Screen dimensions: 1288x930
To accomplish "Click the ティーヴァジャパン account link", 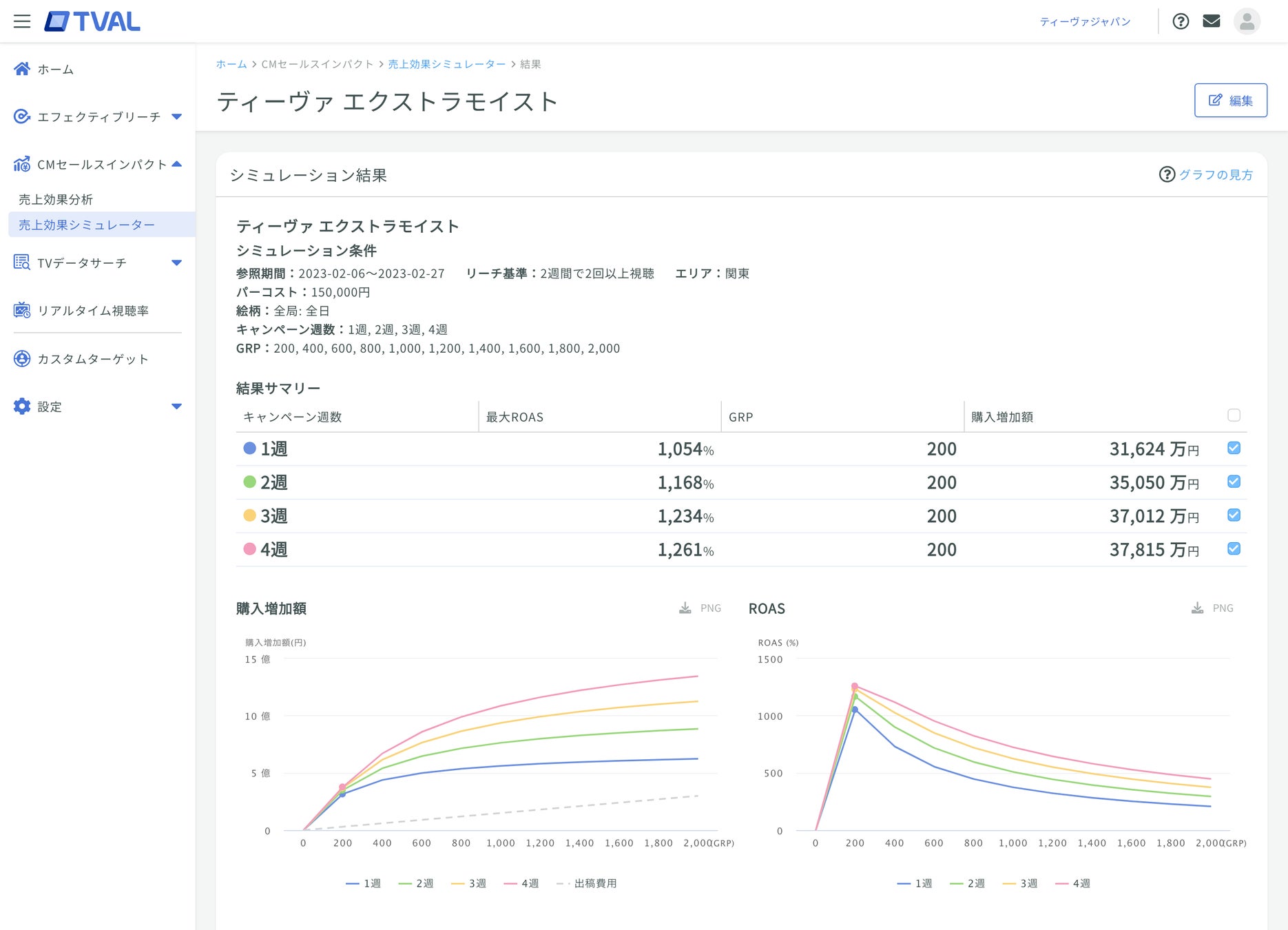I will click(x=1086, y=21).
